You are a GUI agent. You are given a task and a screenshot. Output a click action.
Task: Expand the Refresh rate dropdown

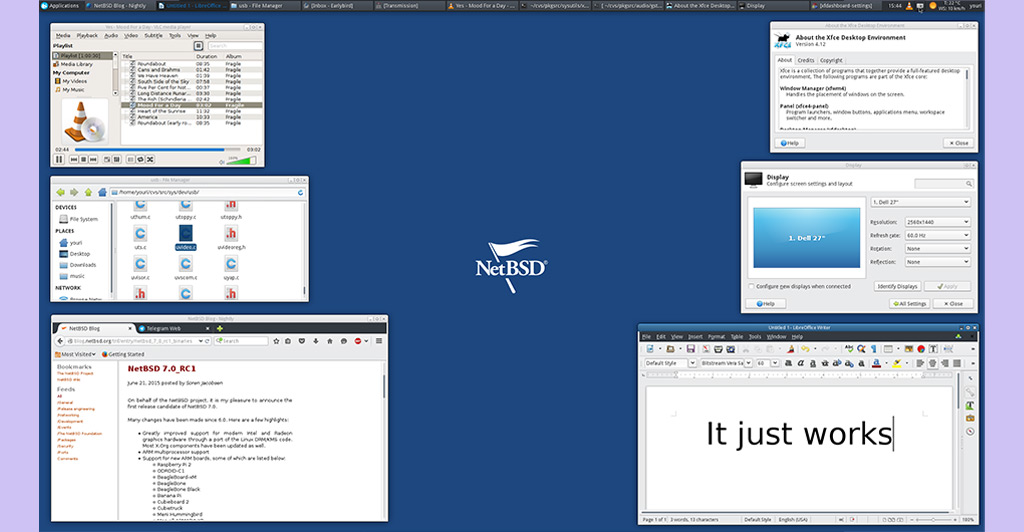[936, 235]
